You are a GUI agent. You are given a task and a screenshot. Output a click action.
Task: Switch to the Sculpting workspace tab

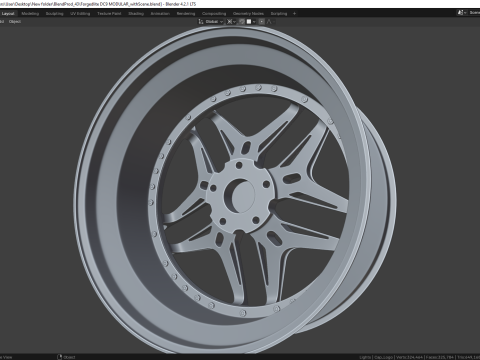(x=54, y=14)
